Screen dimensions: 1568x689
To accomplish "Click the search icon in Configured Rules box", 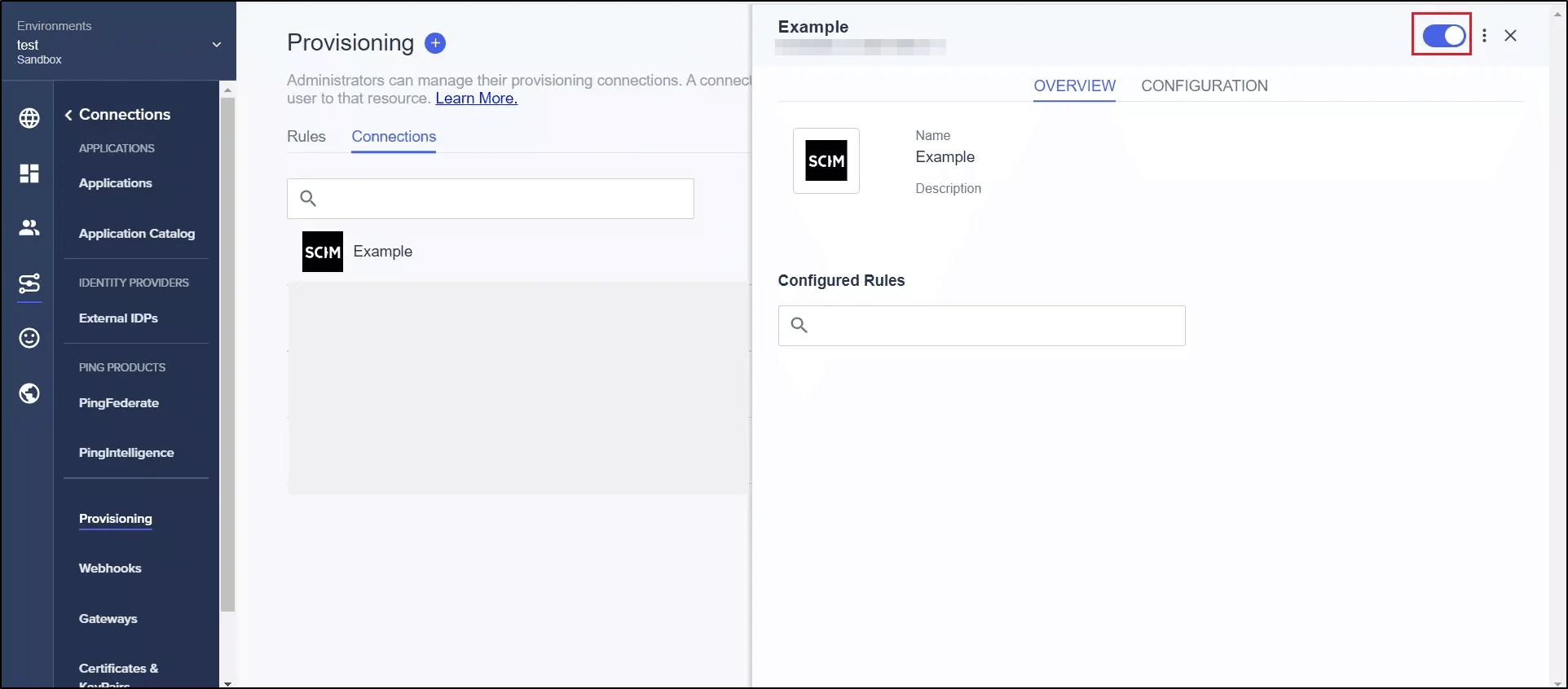I will [x=799, y=325].
